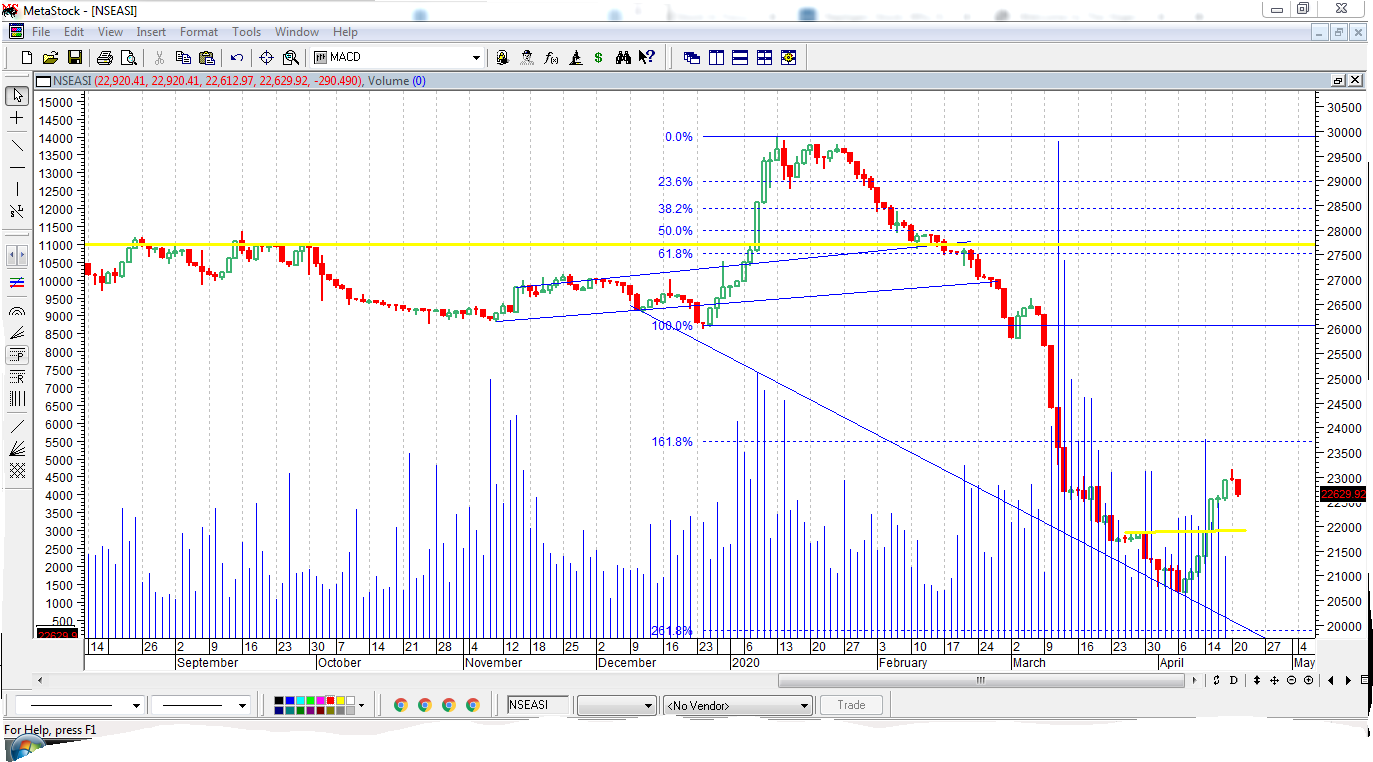This screenshot has width=1373, height=762.
Task: Select the Vertical Line tool
Action: click(17, 188)
